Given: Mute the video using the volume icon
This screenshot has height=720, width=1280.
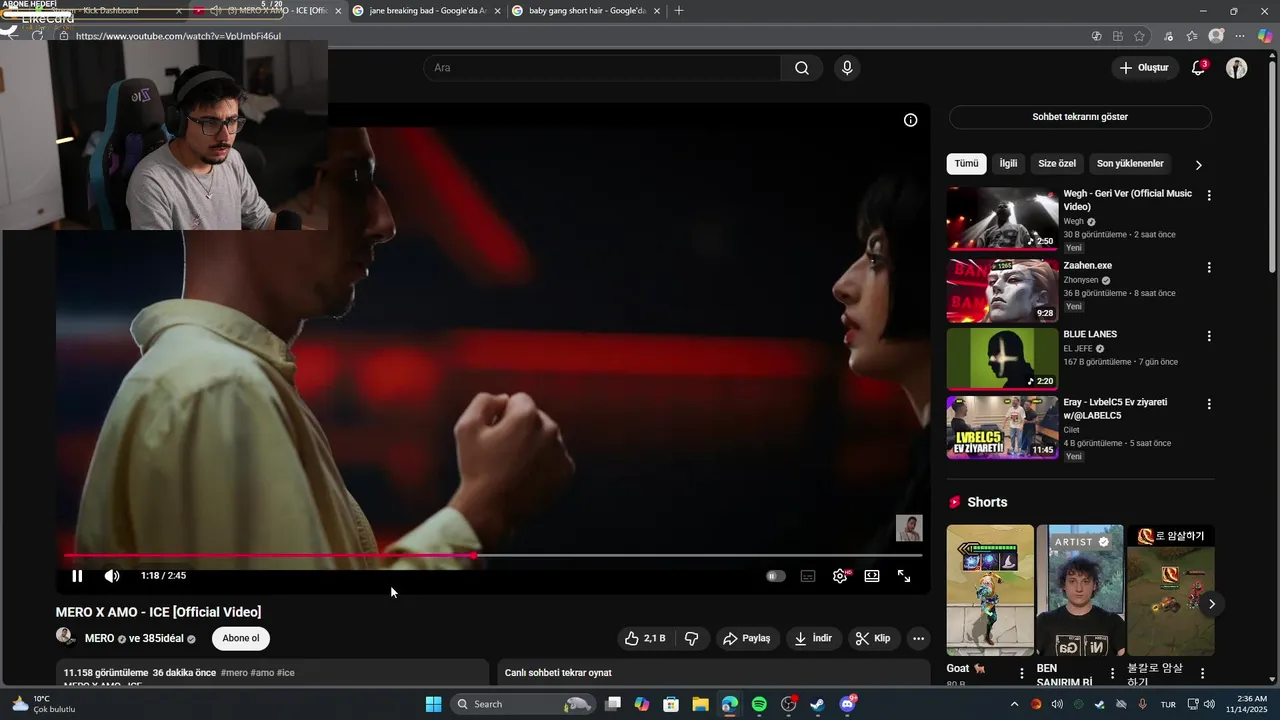Looking at the screenshot, I should 112,576.
